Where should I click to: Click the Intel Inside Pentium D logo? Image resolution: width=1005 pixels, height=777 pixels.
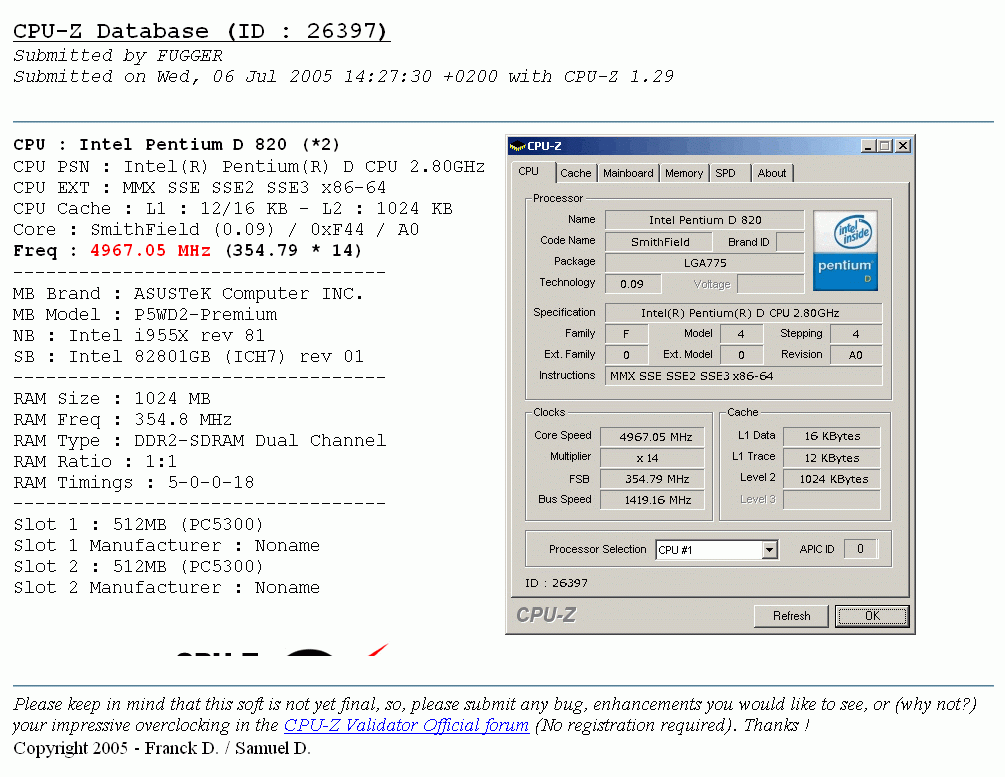pos(845,251)
